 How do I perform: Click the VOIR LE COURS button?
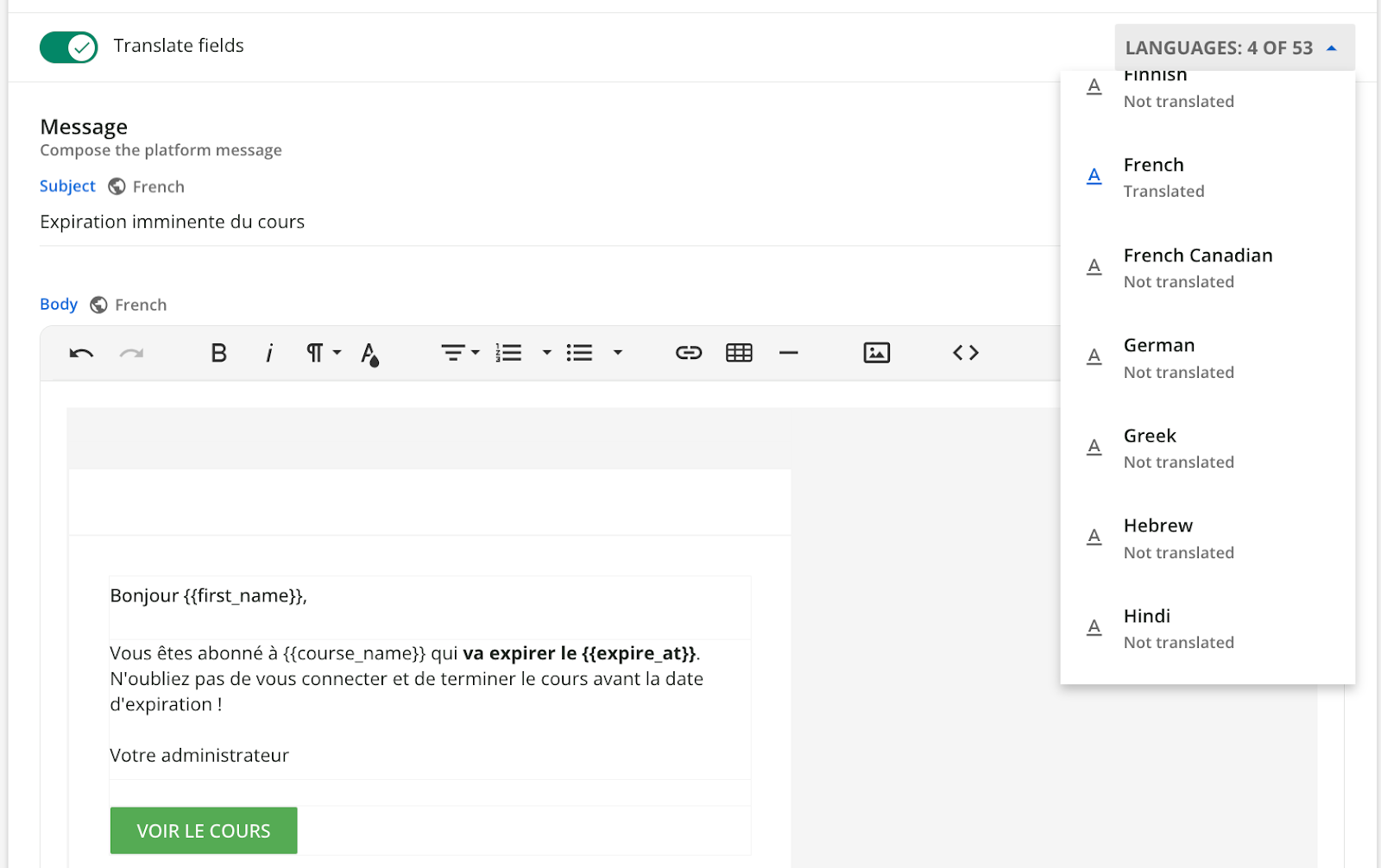(204, 830)
